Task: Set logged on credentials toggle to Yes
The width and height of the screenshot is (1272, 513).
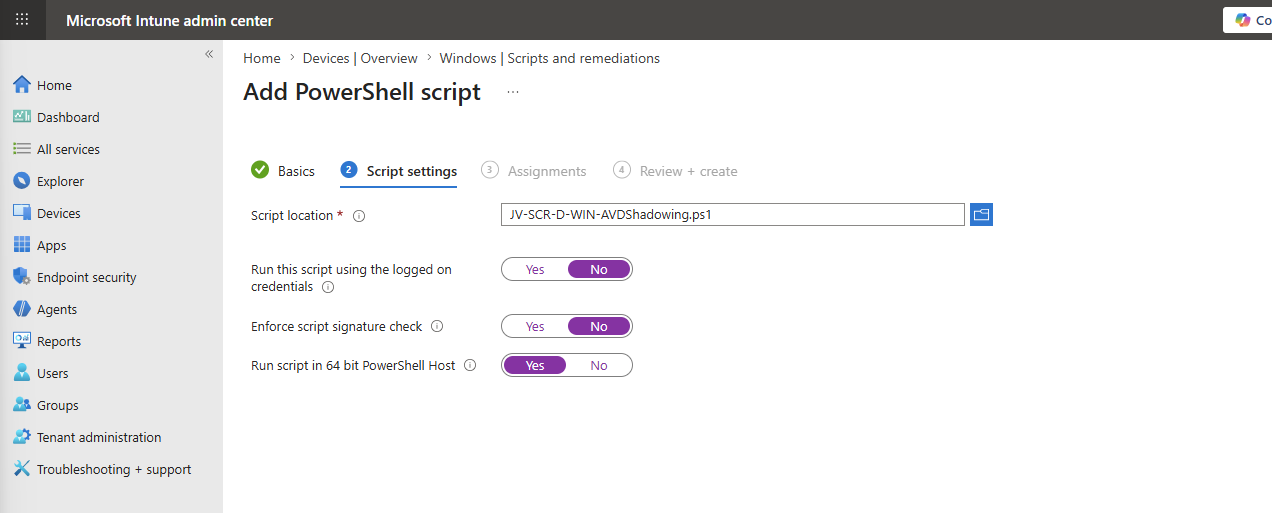Action: coord(535,269)
